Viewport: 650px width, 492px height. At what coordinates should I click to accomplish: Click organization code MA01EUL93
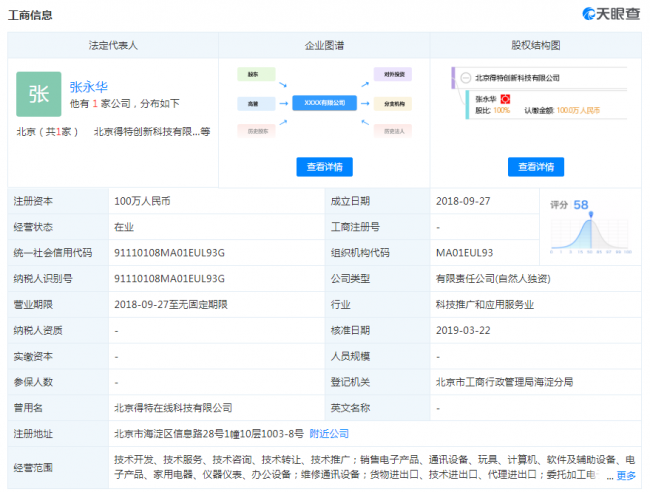tap(464, 253)
